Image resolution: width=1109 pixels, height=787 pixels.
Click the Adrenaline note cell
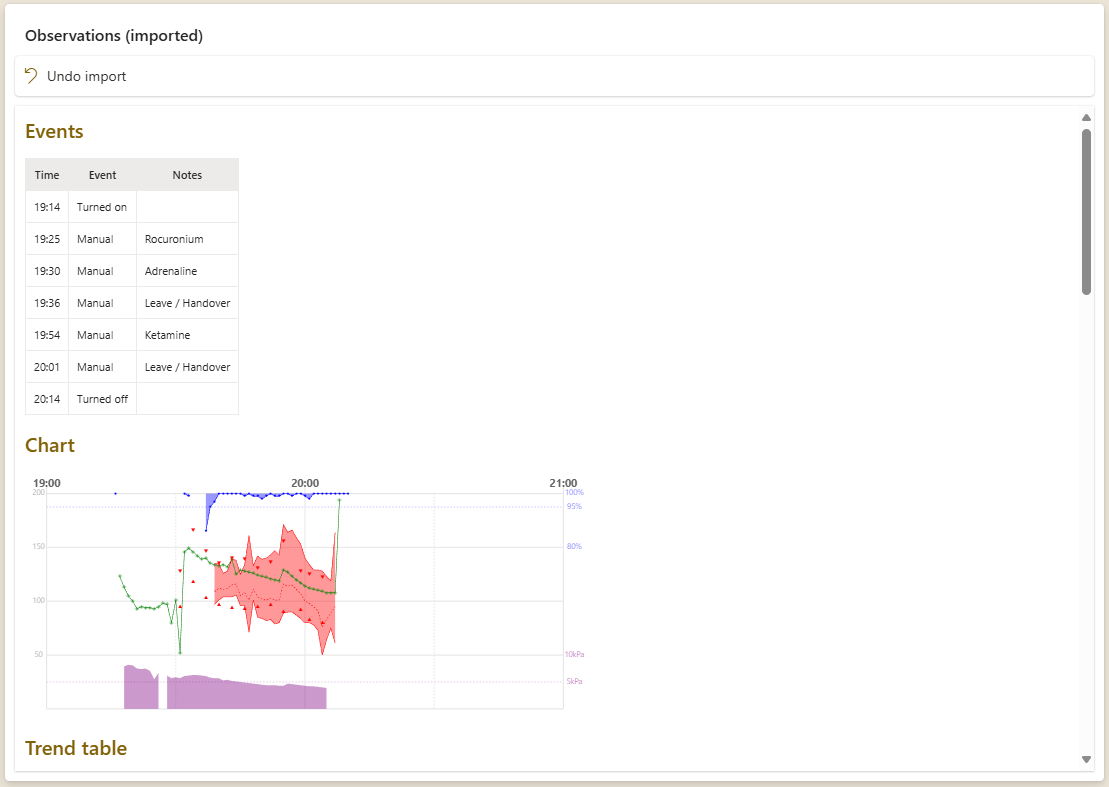(171, 271)
